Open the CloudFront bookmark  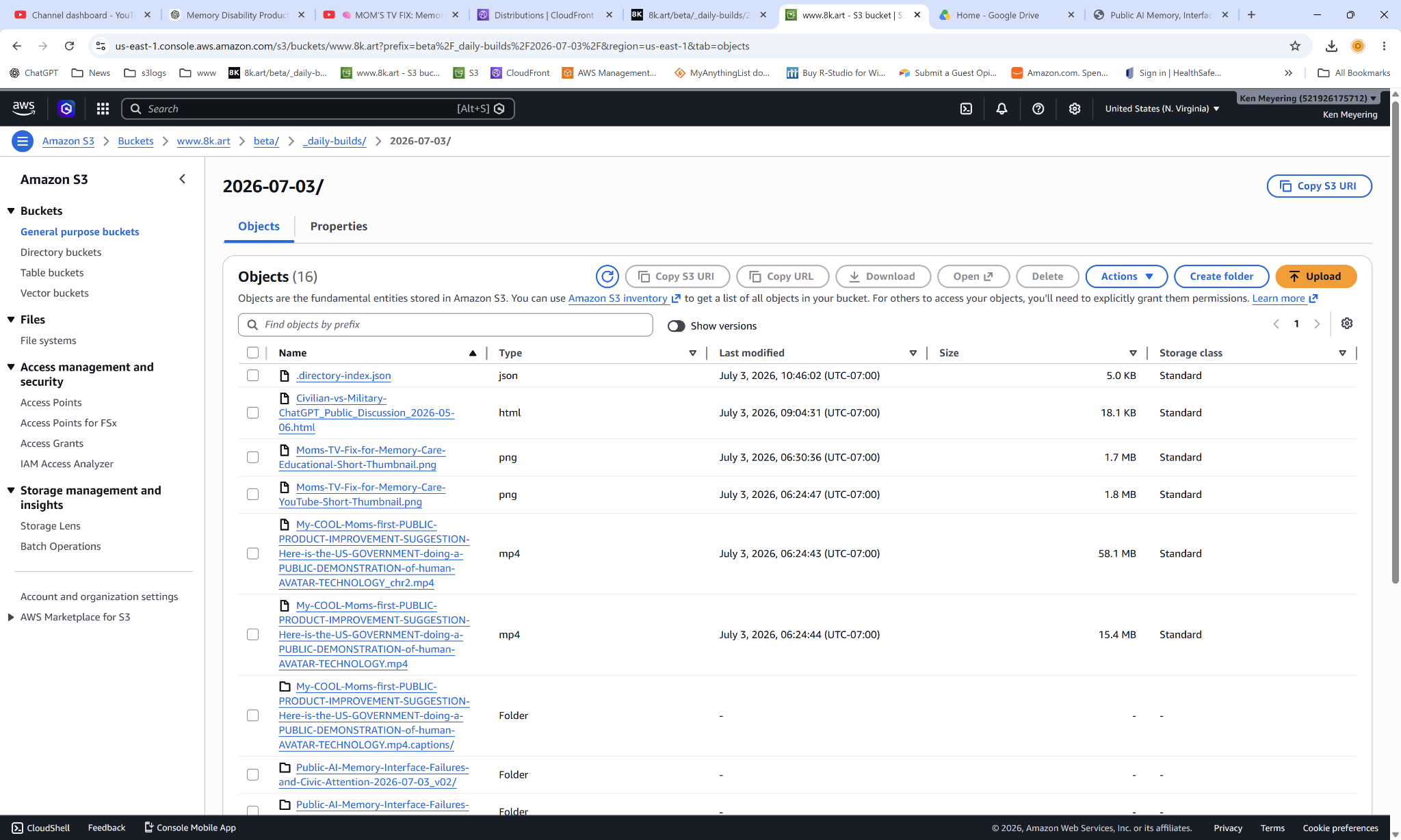[520, 73]
